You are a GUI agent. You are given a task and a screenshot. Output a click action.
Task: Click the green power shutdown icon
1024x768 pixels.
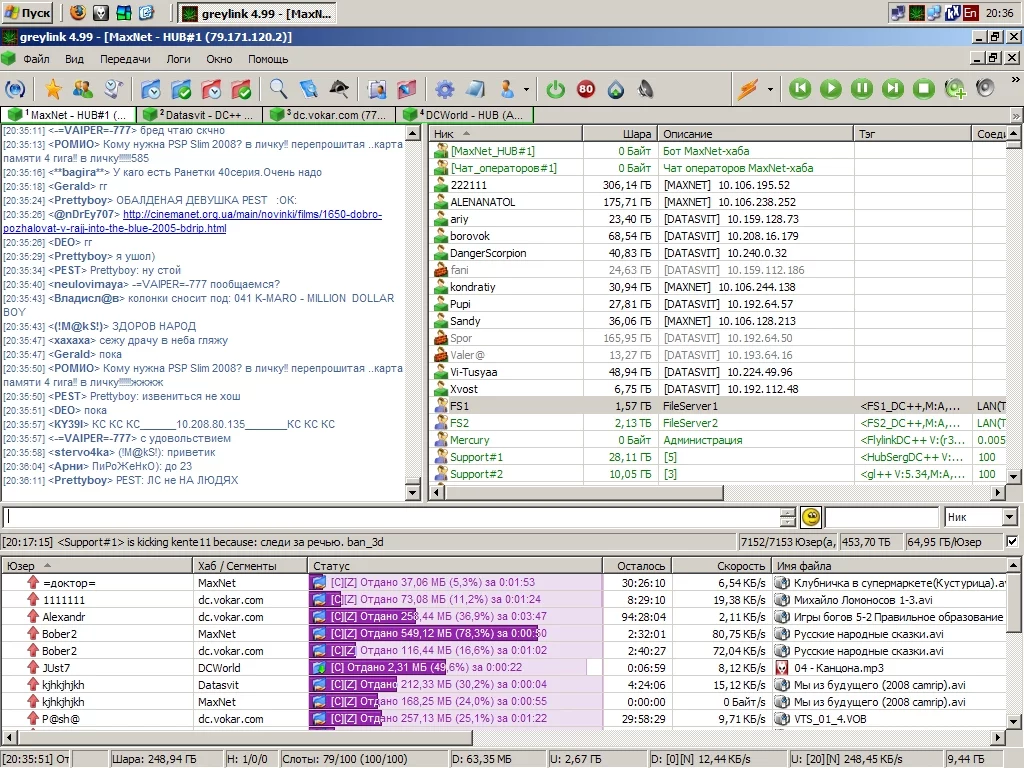pos(556,89)
